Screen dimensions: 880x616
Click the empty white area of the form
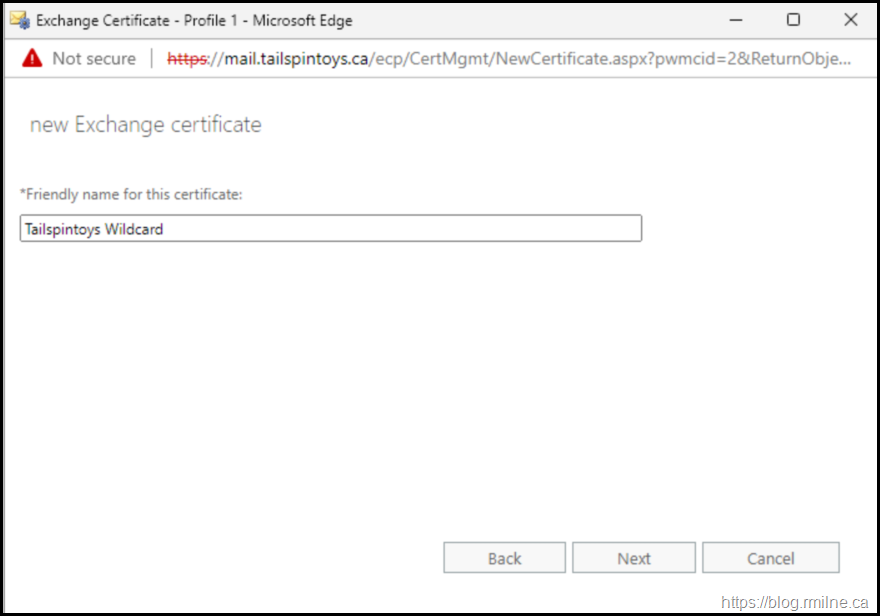coord(440,390)
